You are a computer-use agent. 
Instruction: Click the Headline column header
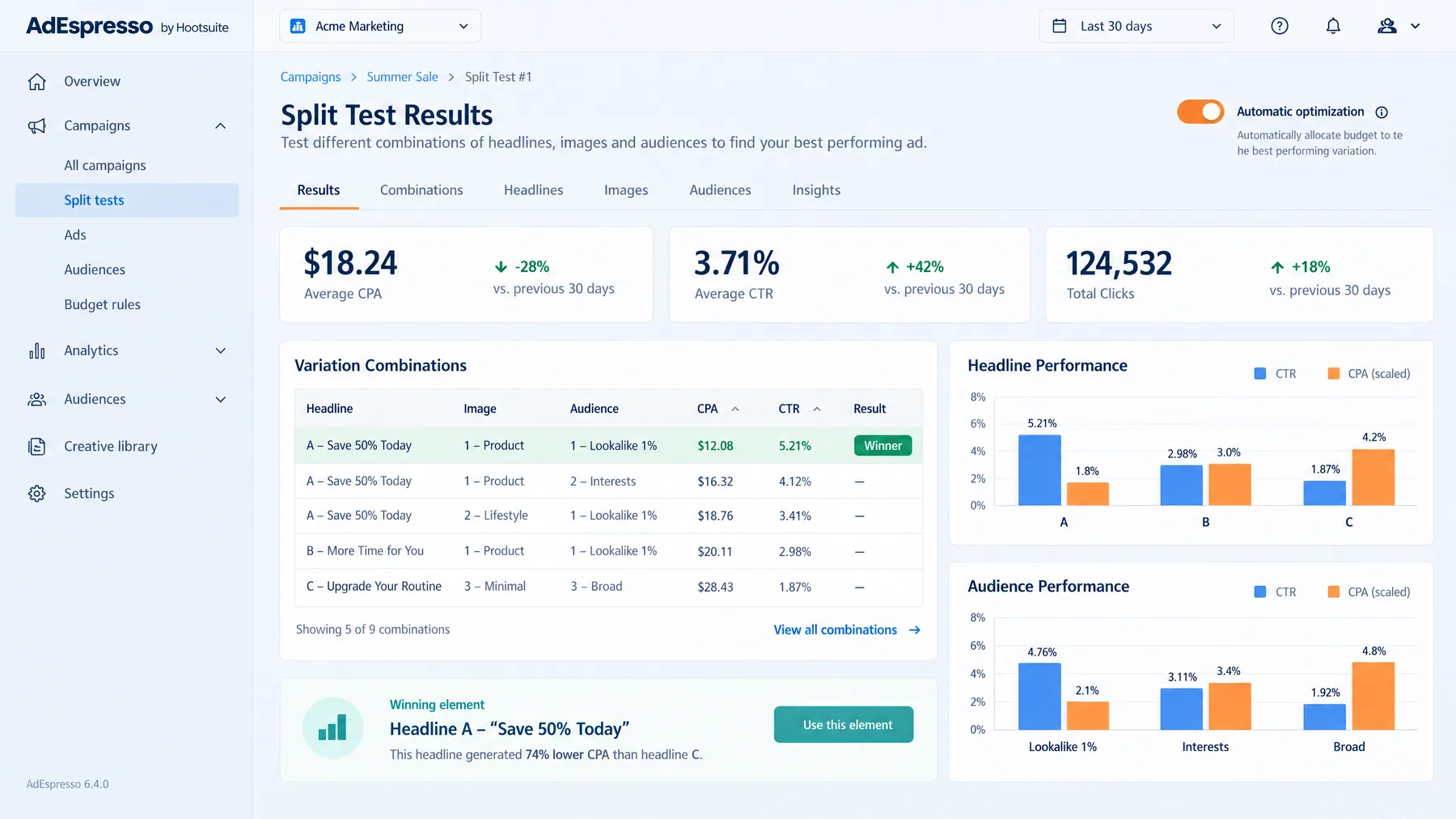[329, 409]
